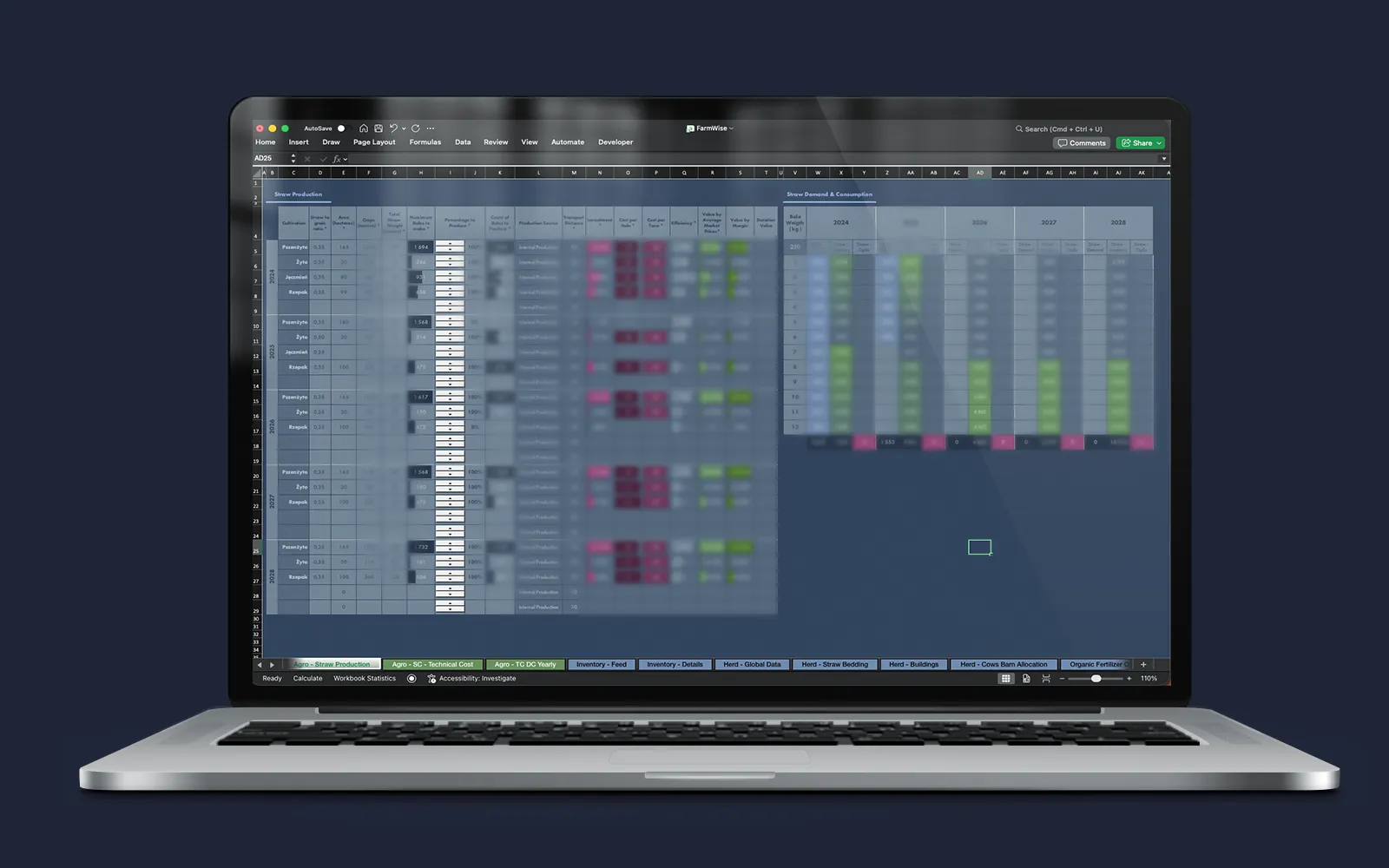Open the Herd - Straw Bedding sheet

[834, 664]
